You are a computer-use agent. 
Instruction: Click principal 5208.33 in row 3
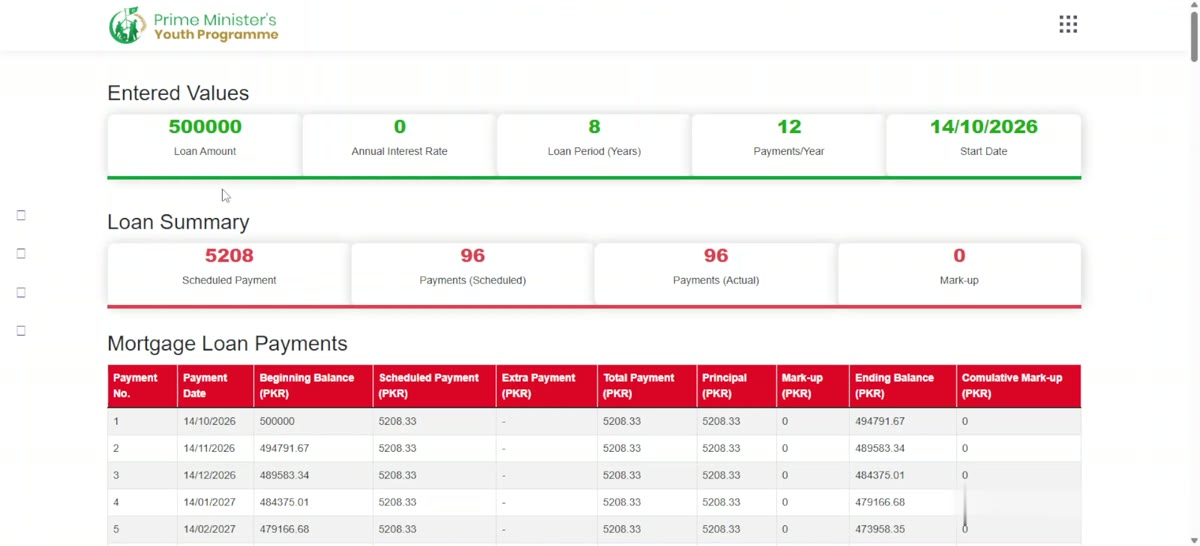pos(721,476)
